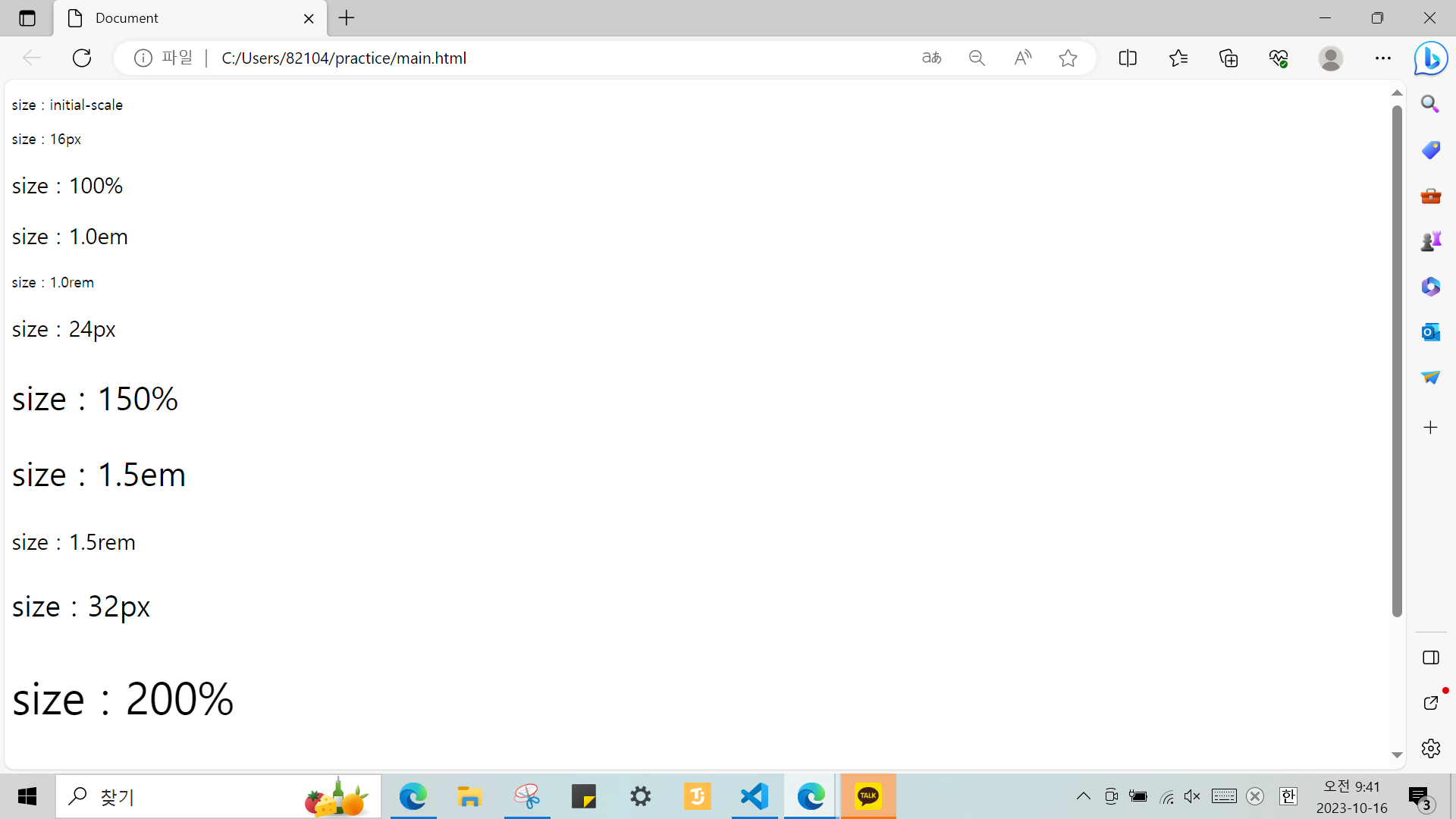Image resolution: width=1456 pixels, height=819 pixels.
Task: Click the scrollbar up arrow
Action: pos(1397,93)
